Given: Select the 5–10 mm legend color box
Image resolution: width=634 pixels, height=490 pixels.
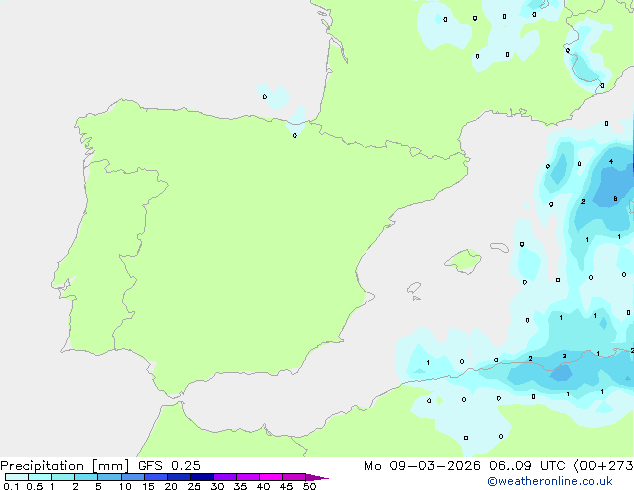Looking at the screenshot, I should pos(109,477).
